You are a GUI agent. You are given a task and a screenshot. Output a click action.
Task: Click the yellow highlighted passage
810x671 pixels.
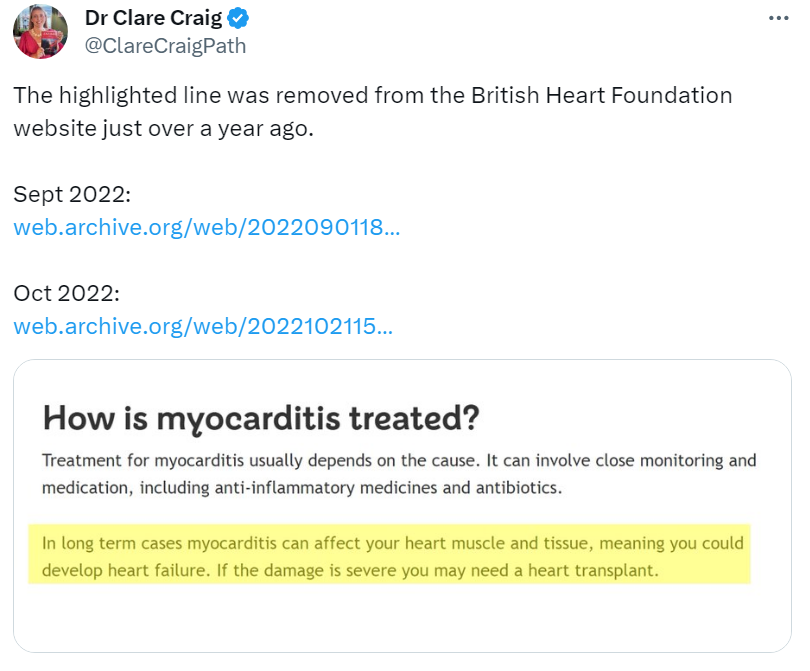tap(388, 558)
